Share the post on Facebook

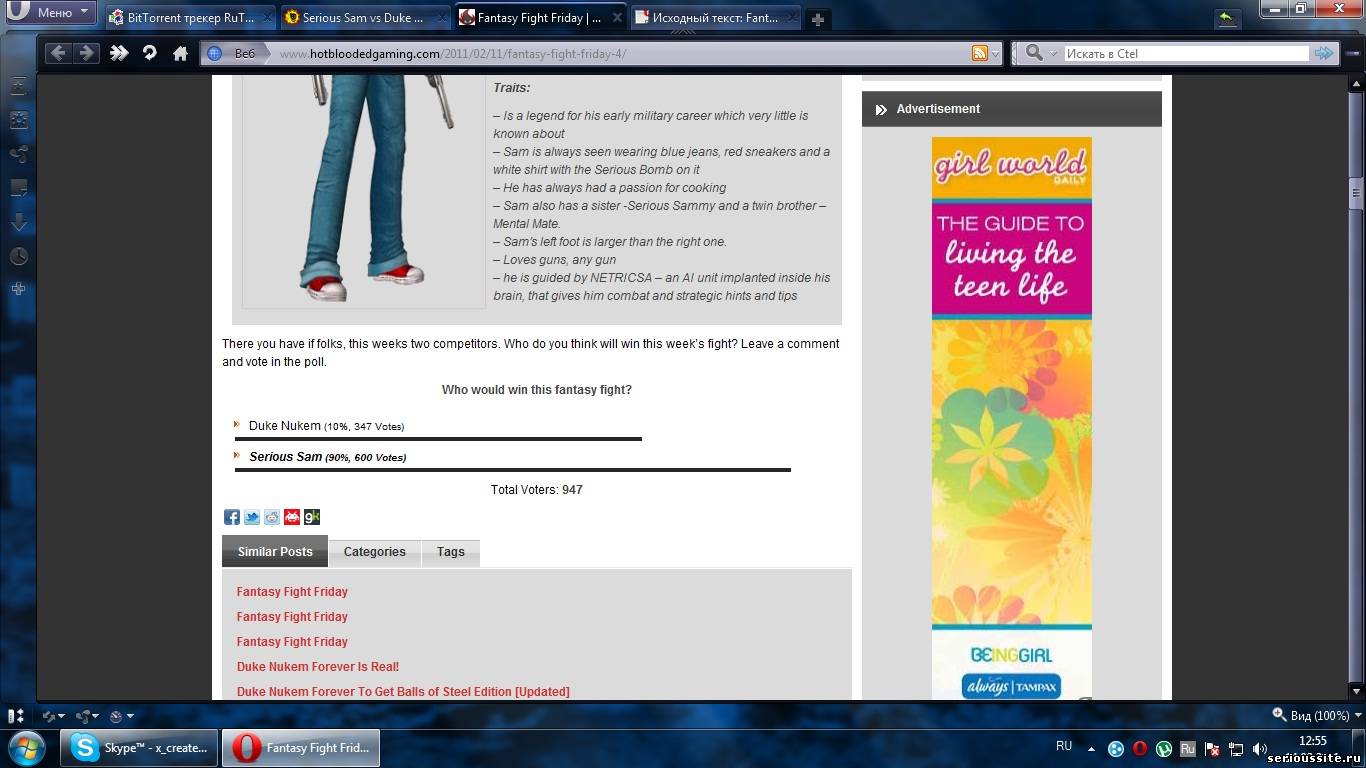click(x=232, y=517)
